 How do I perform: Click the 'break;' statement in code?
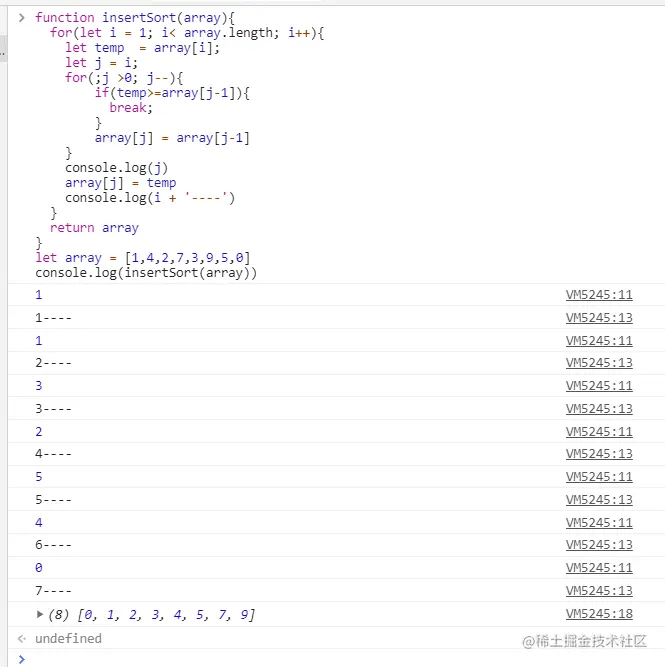(x=131, y=108)
